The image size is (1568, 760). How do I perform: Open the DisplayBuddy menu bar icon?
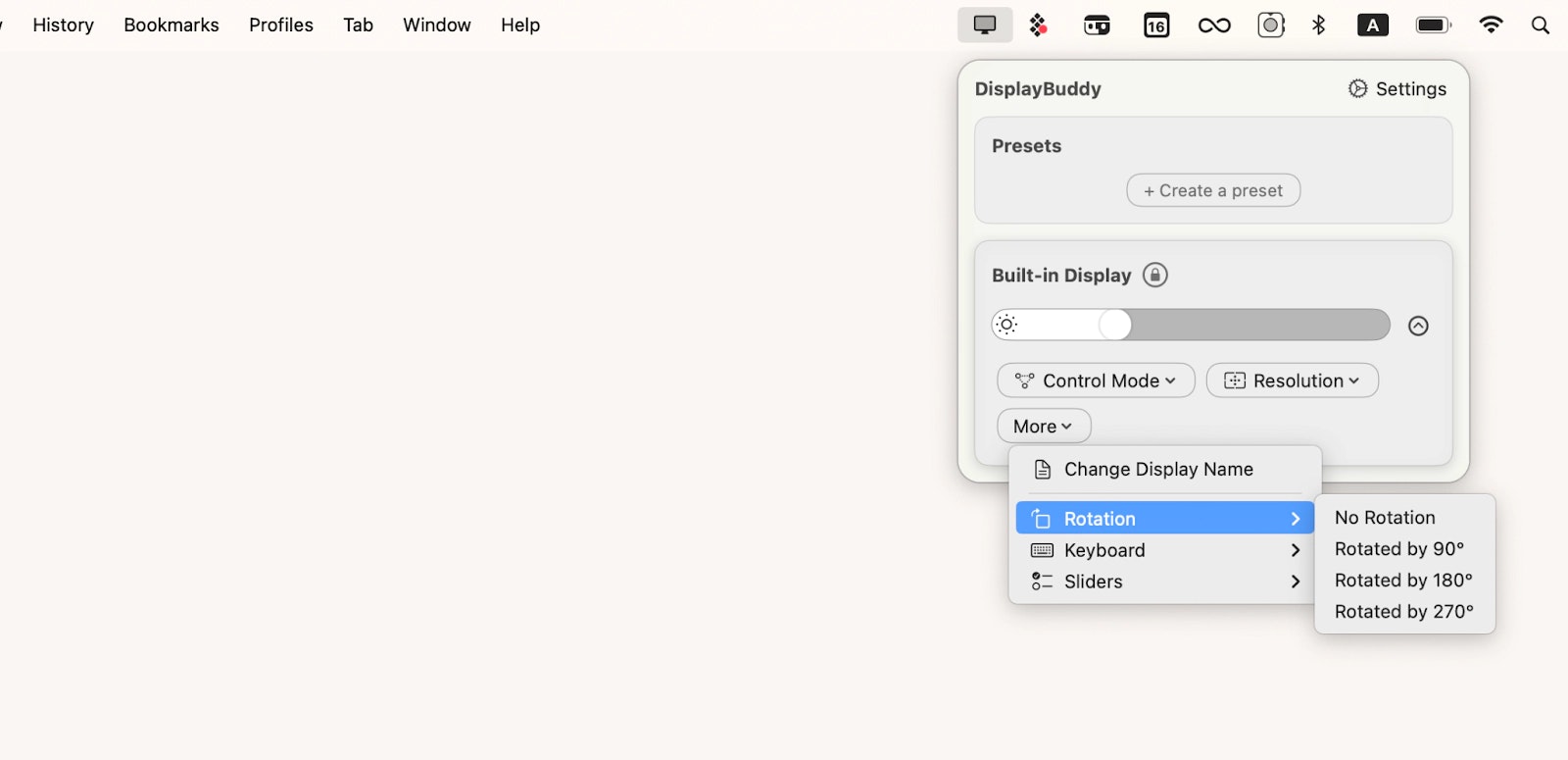tap(985, 25)
